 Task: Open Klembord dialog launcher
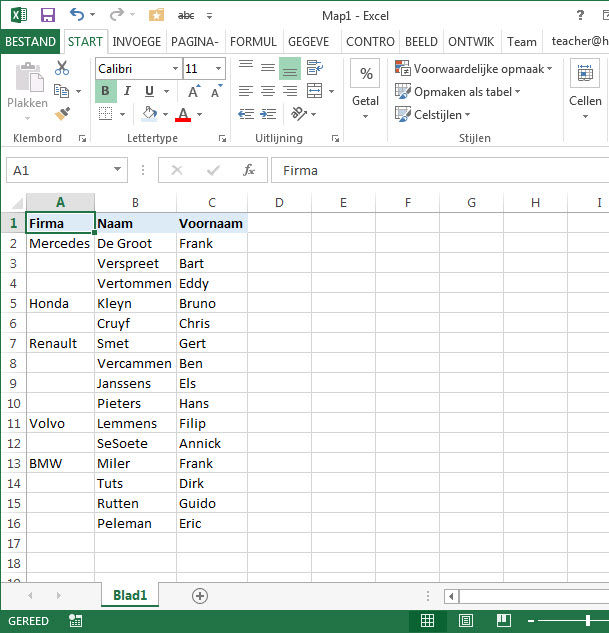[x=82, y=138]
